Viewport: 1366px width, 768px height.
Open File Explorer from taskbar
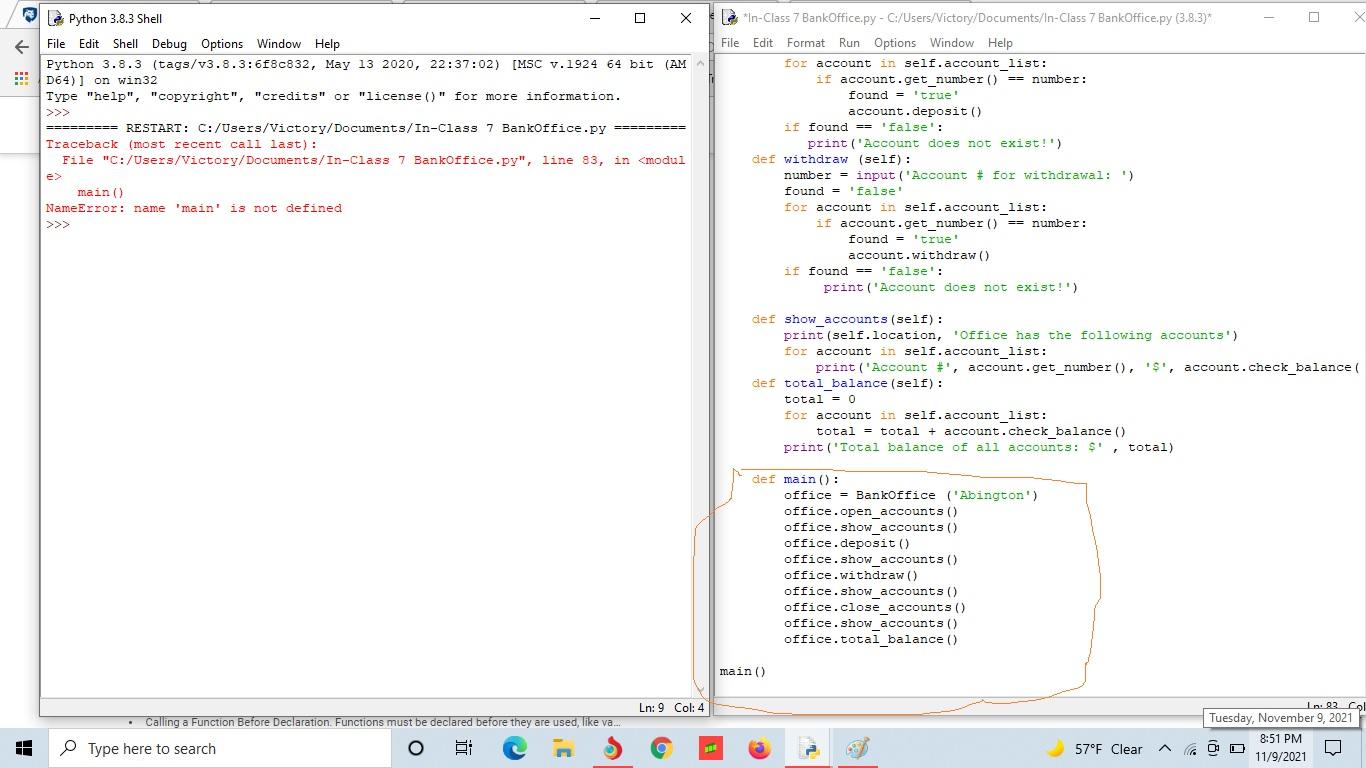[x=563, y=748]
